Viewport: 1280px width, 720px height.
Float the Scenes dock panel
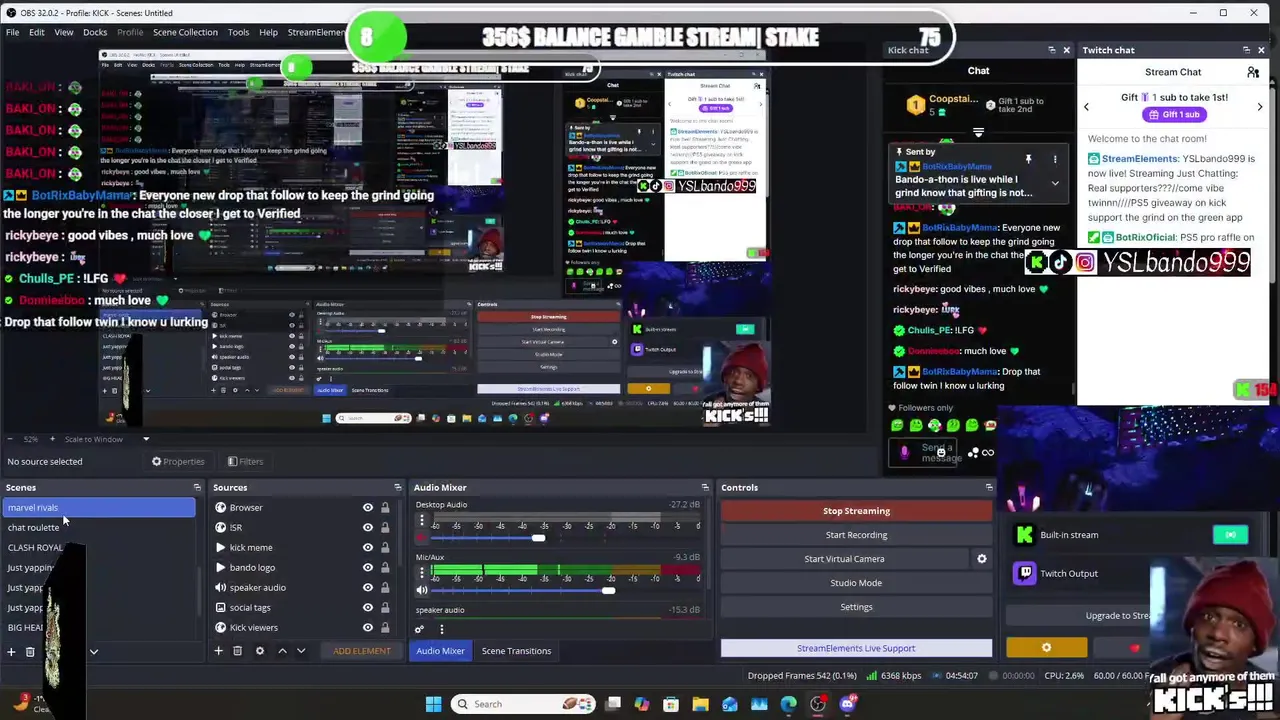[x=197, y=488]
